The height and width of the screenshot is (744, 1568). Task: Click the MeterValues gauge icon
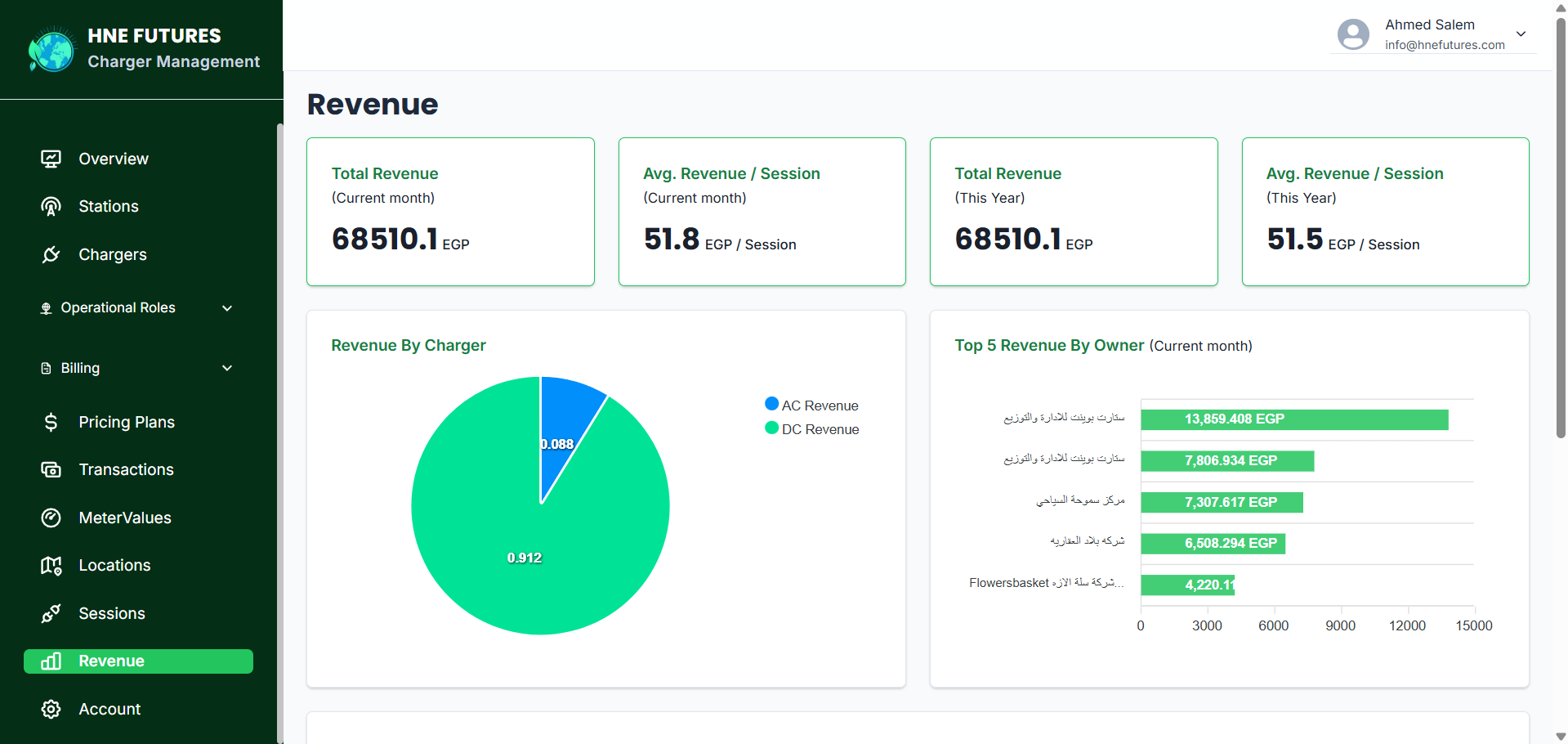click(x=51, y=518)
